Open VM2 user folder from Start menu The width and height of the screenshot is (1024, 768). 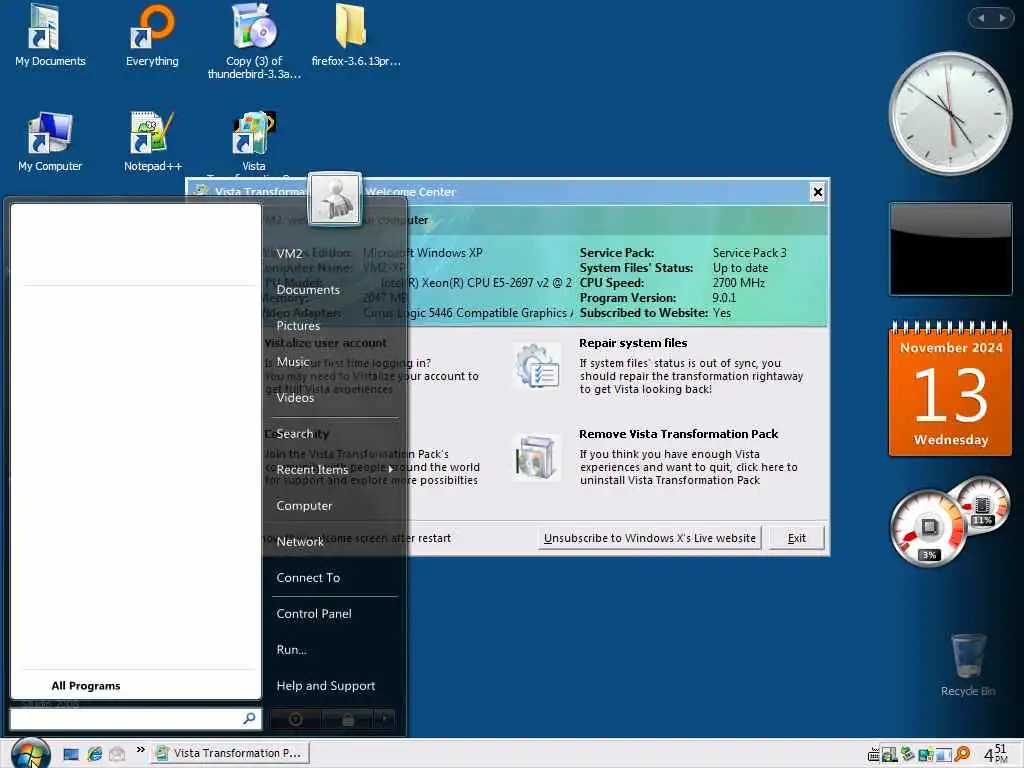click(289, 253)
